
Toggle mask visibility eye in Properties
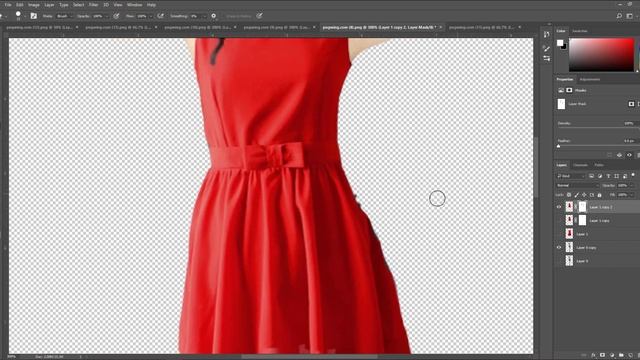(x=629, y=155)
